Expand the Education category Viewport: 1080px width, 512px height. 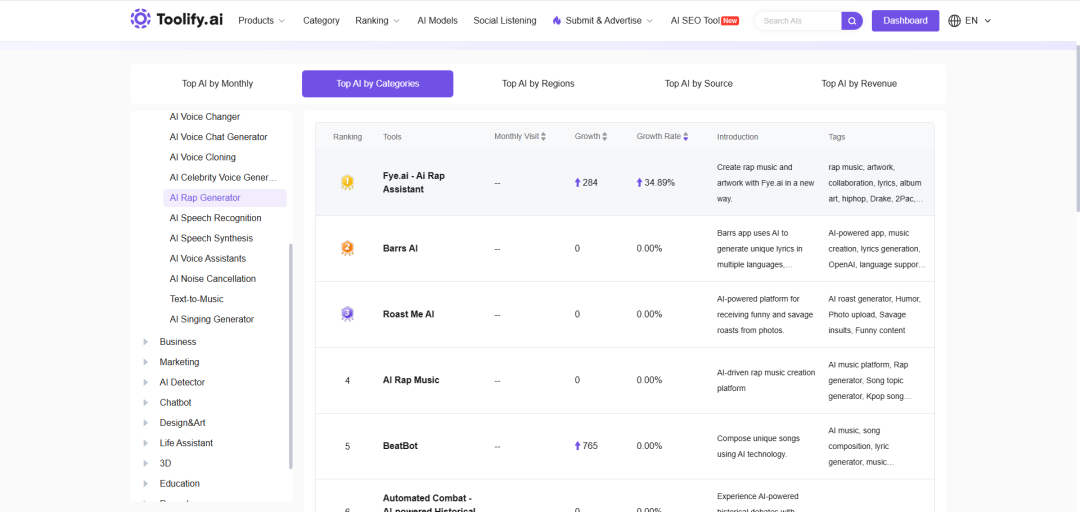pos(145,484)
